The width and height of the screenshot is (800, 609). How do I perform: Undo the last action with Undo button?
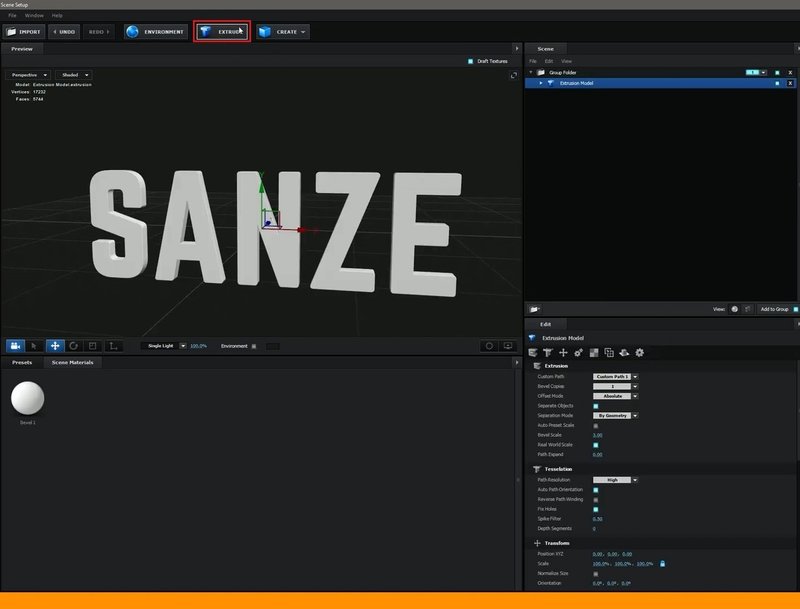click(x=64, y=32)
